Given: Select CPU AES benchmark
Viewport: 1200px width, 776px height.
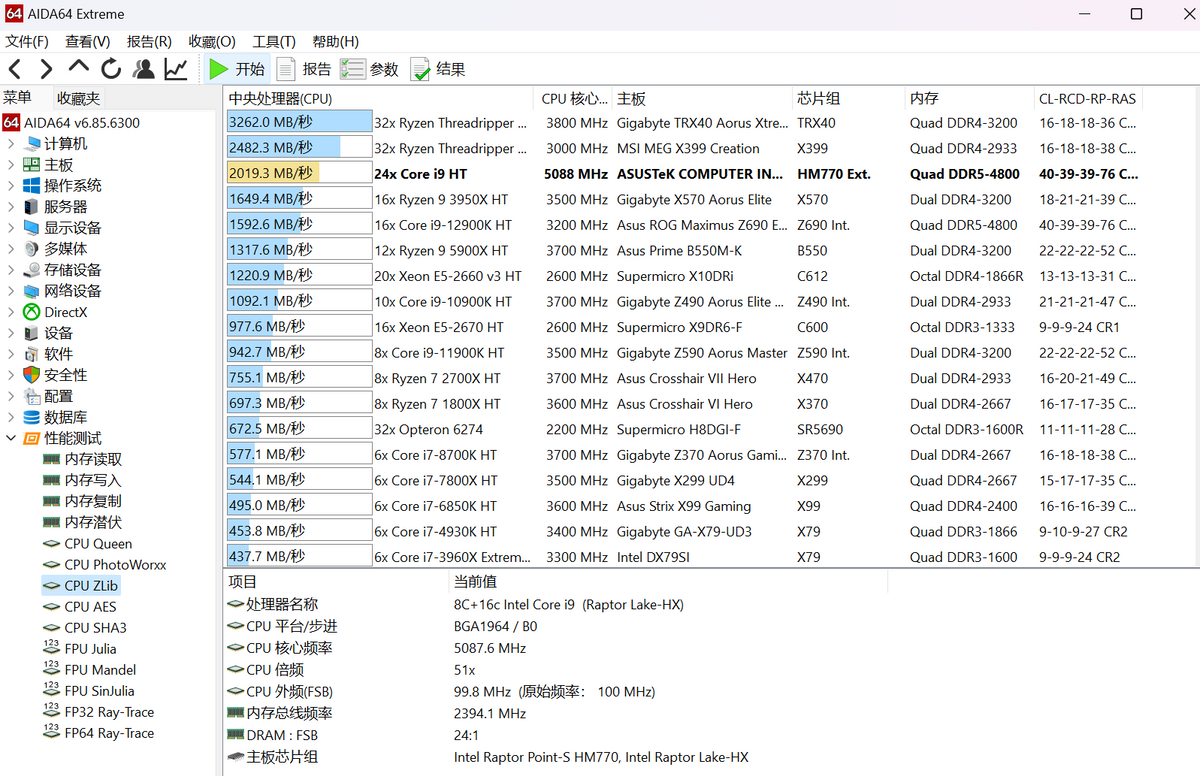Looking at the screenshot, I should (80, 607).
